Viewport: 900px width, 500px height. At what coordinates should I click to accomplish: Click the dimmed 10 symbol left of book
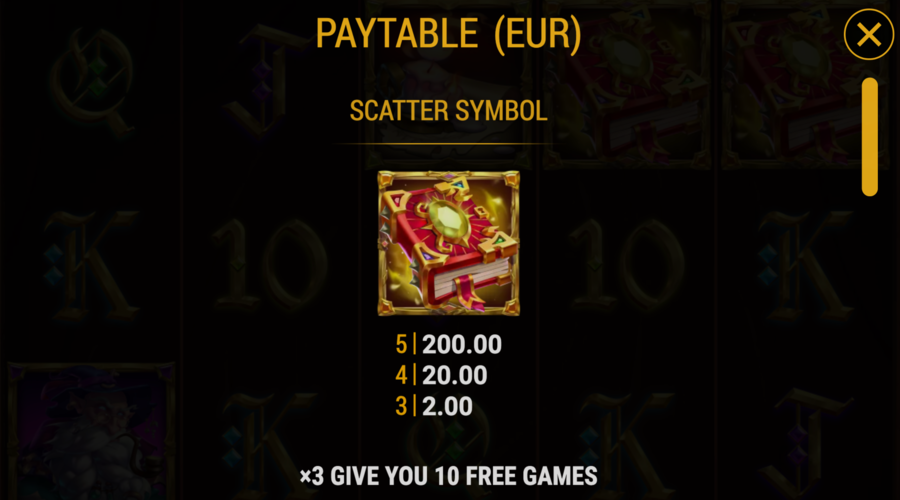coord(270,264)
